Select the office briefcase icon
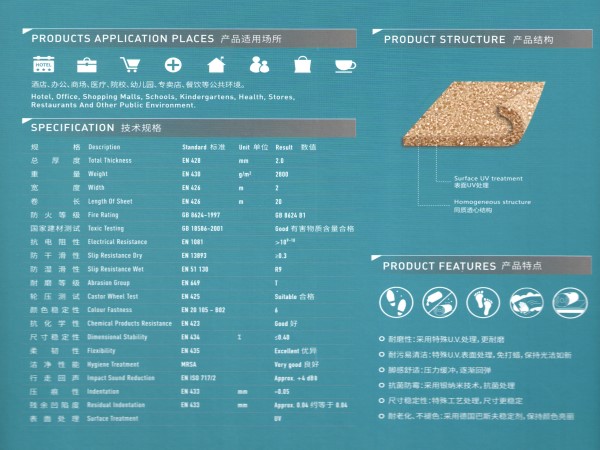The width and height of the screenshot is (600, 450). (x=87, y=66)
